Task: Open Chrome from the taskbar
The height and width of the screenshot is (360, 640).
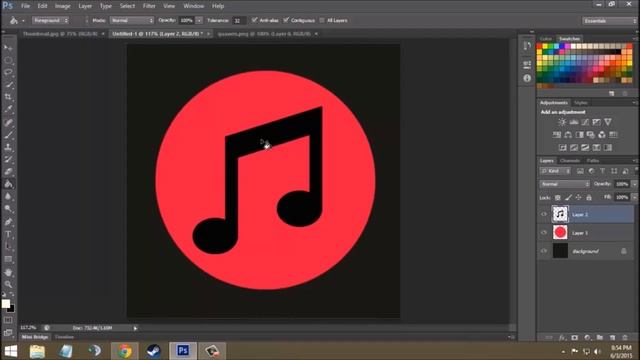Action: pos(125,351)
